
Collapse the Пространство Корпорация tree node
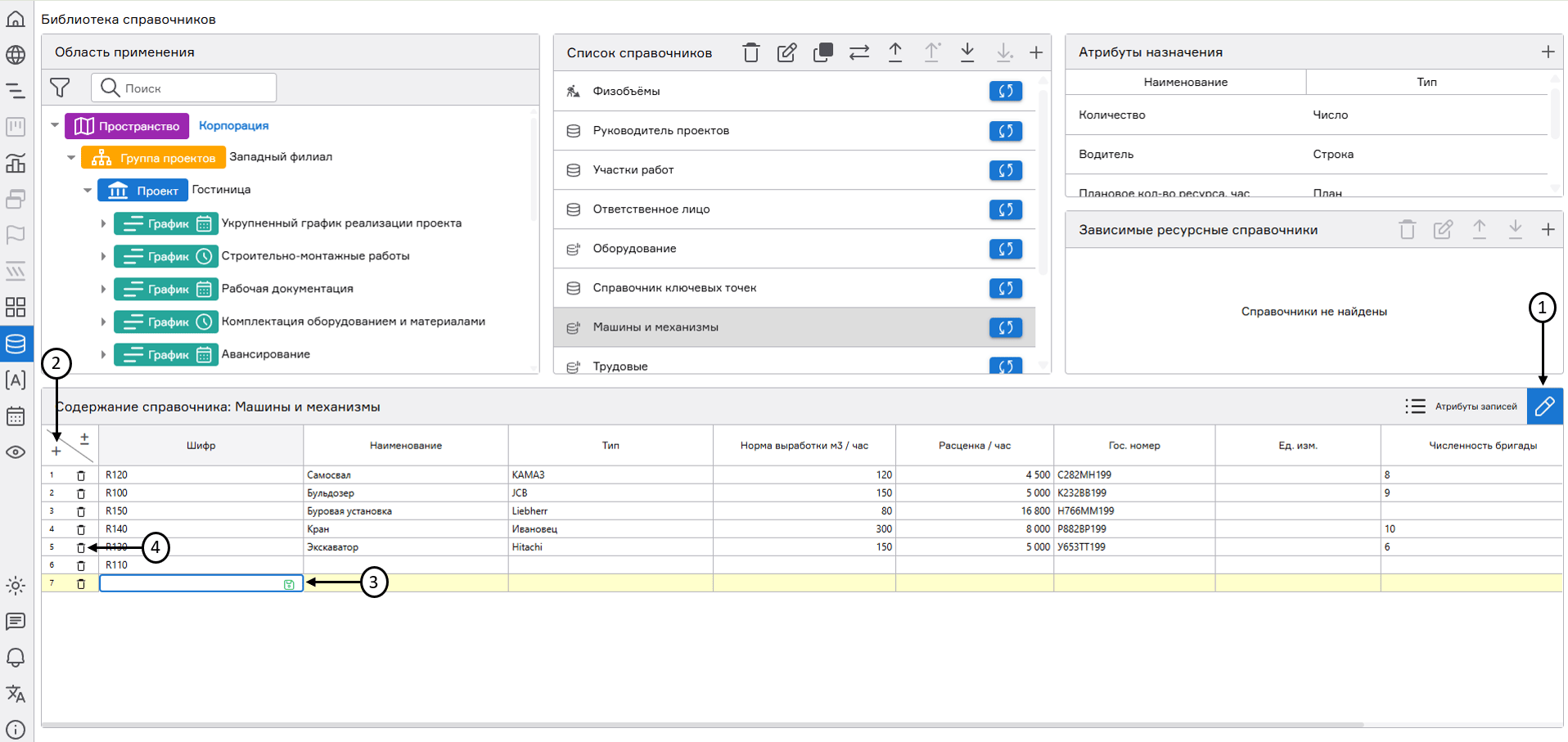coord(55,126)
